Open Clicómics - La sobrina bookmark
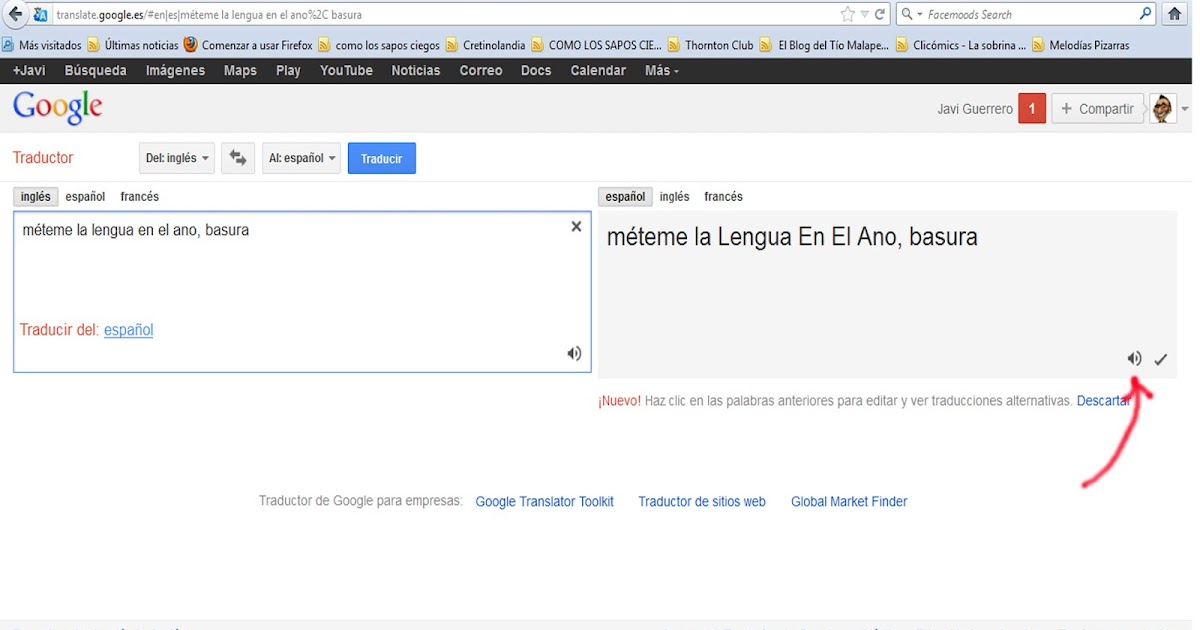The height and width of the screenshot is (630, 1200). point(961,45)
